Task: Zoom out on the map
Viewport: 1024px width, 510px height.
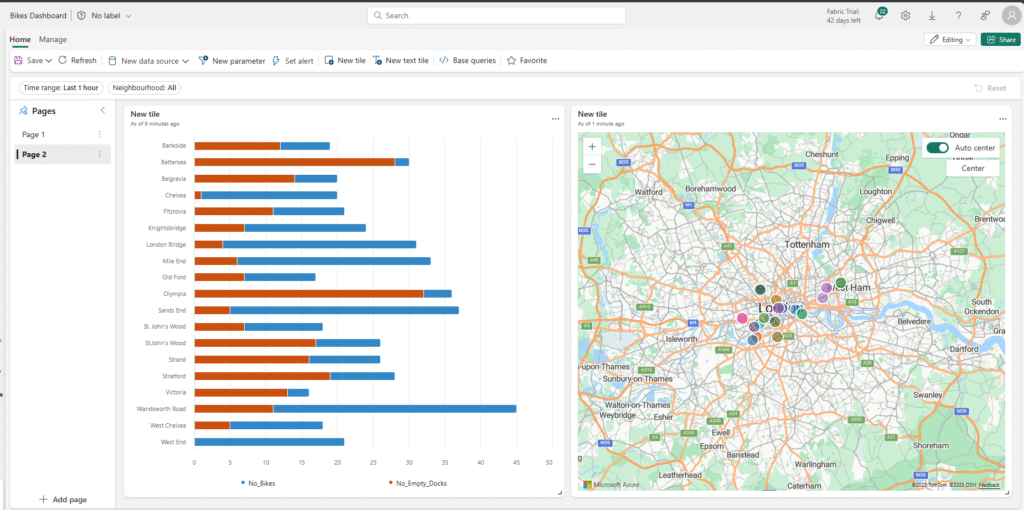Action: coord(592,164)
